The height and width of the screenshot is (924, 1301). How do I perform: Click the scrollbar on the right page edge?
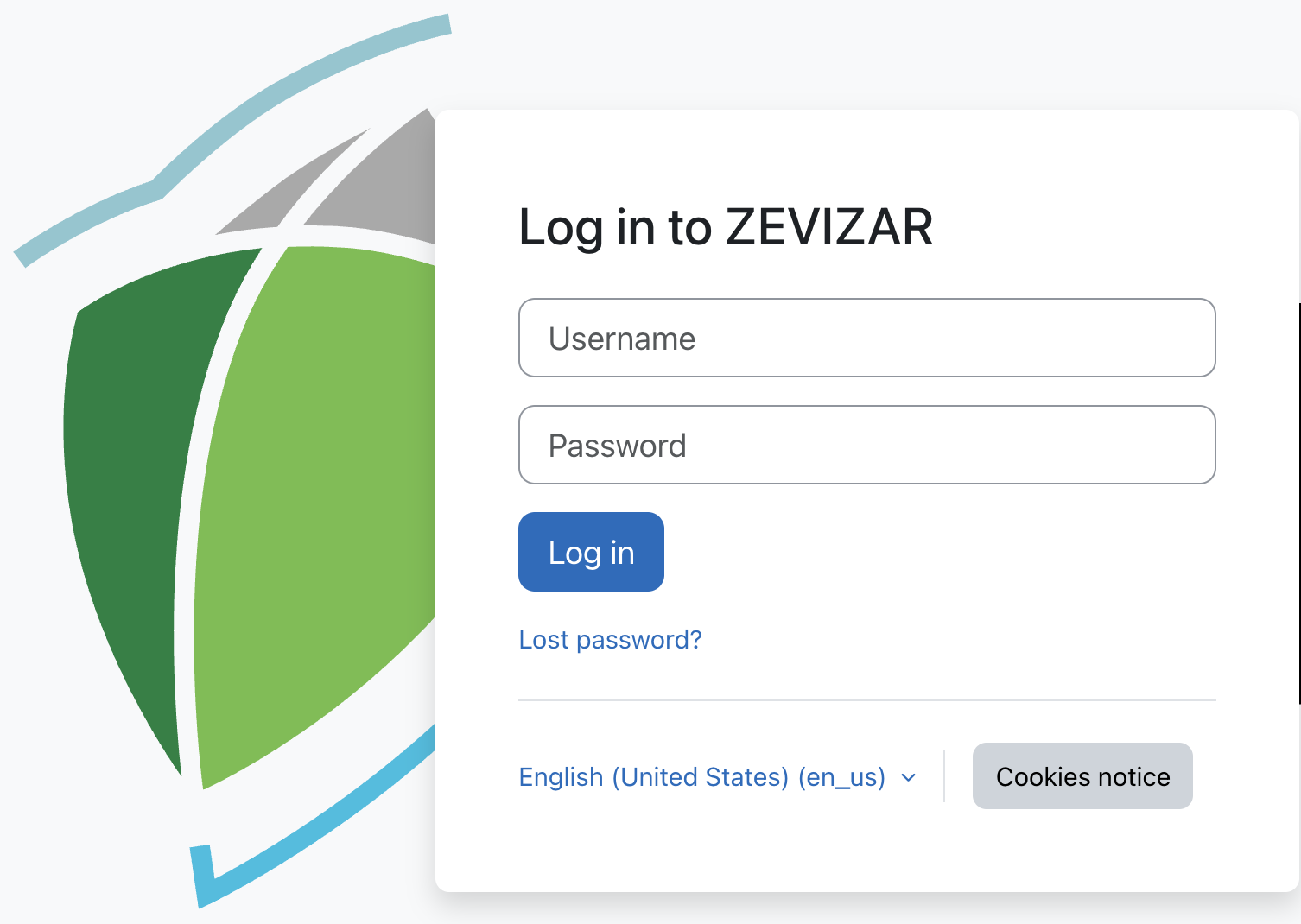click(x=1298, y=501)
